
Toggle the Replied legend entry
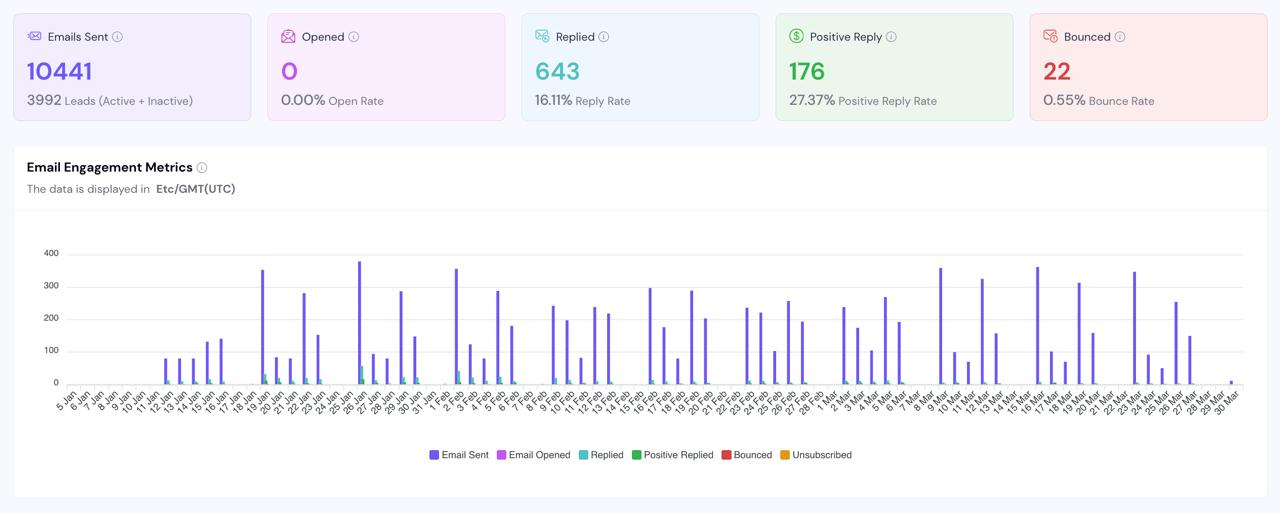[x=600, y=455]
